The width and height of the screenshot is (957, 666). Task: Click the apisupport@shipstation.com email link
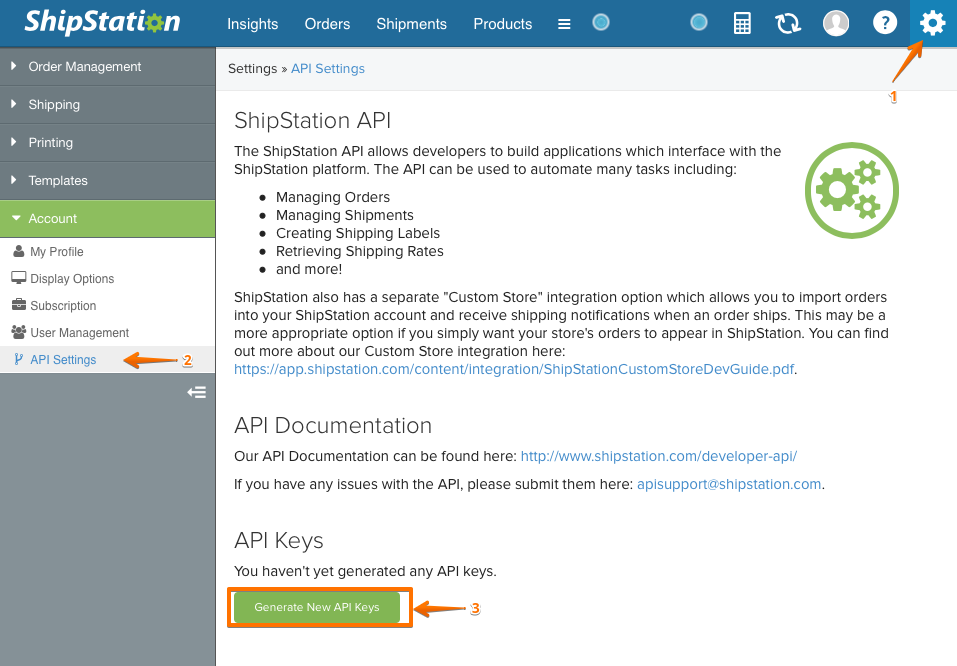coord(729,484)
